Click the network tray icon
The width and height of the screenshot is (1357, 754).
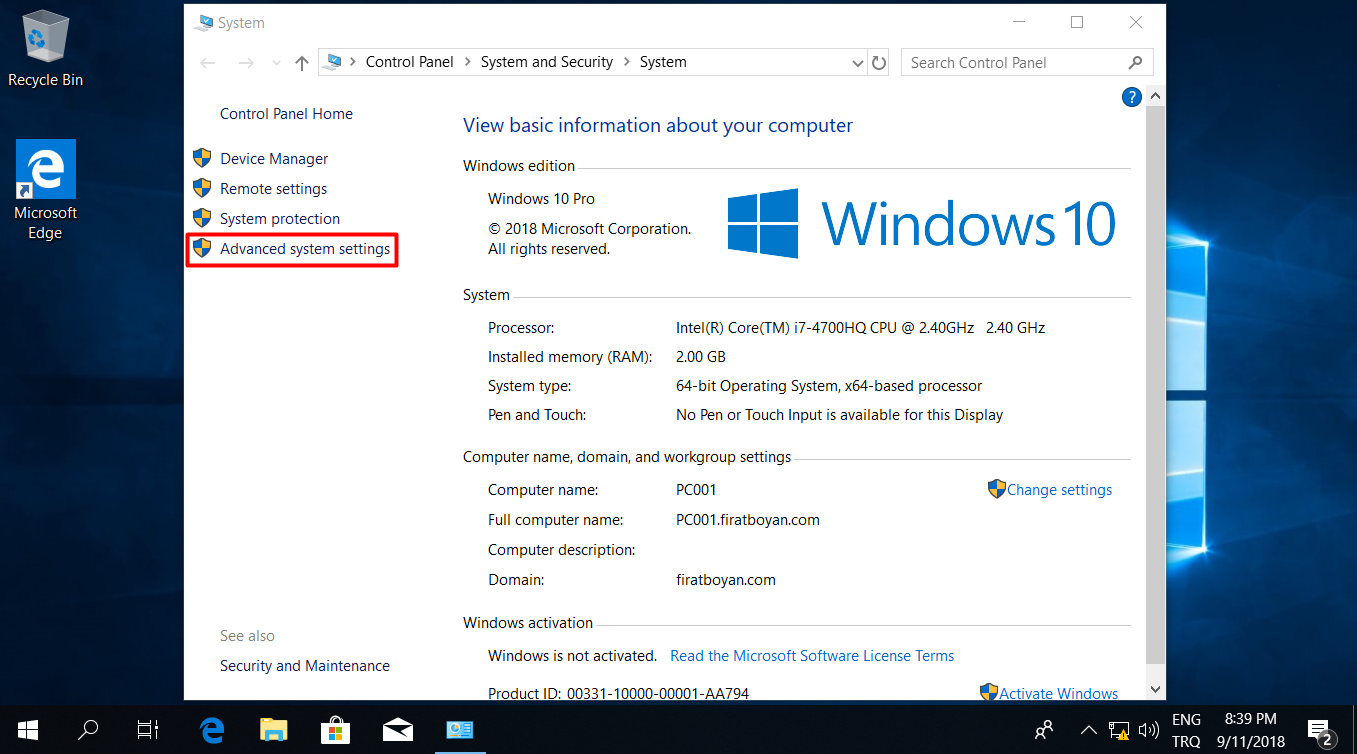1119,730
